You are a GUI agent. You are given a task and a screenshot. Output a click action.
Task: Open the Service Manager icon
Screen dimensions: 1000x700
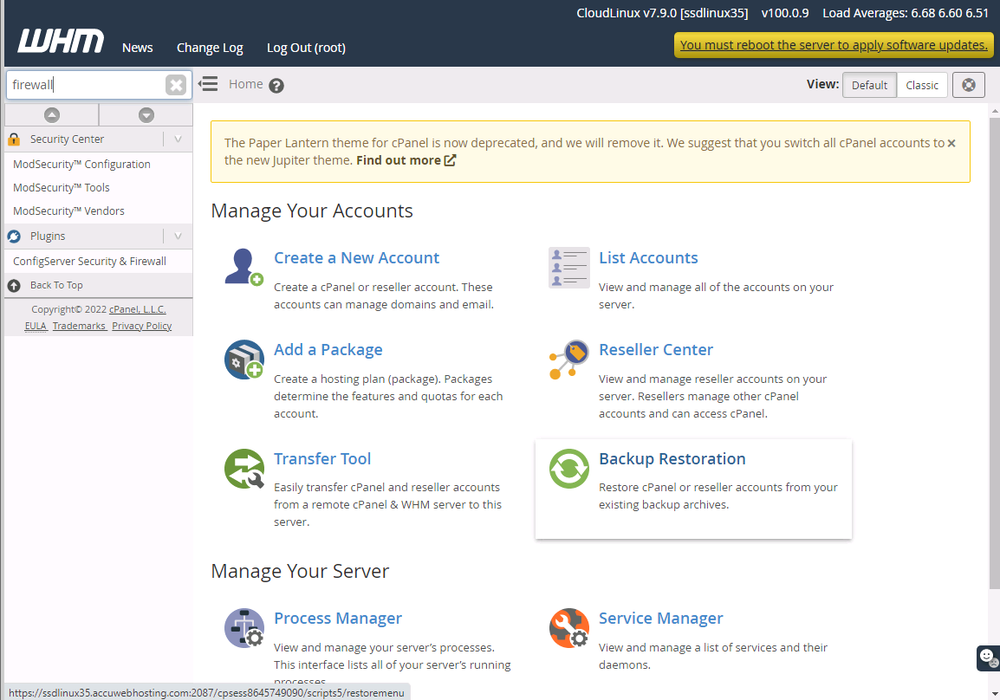click(569, 628)
